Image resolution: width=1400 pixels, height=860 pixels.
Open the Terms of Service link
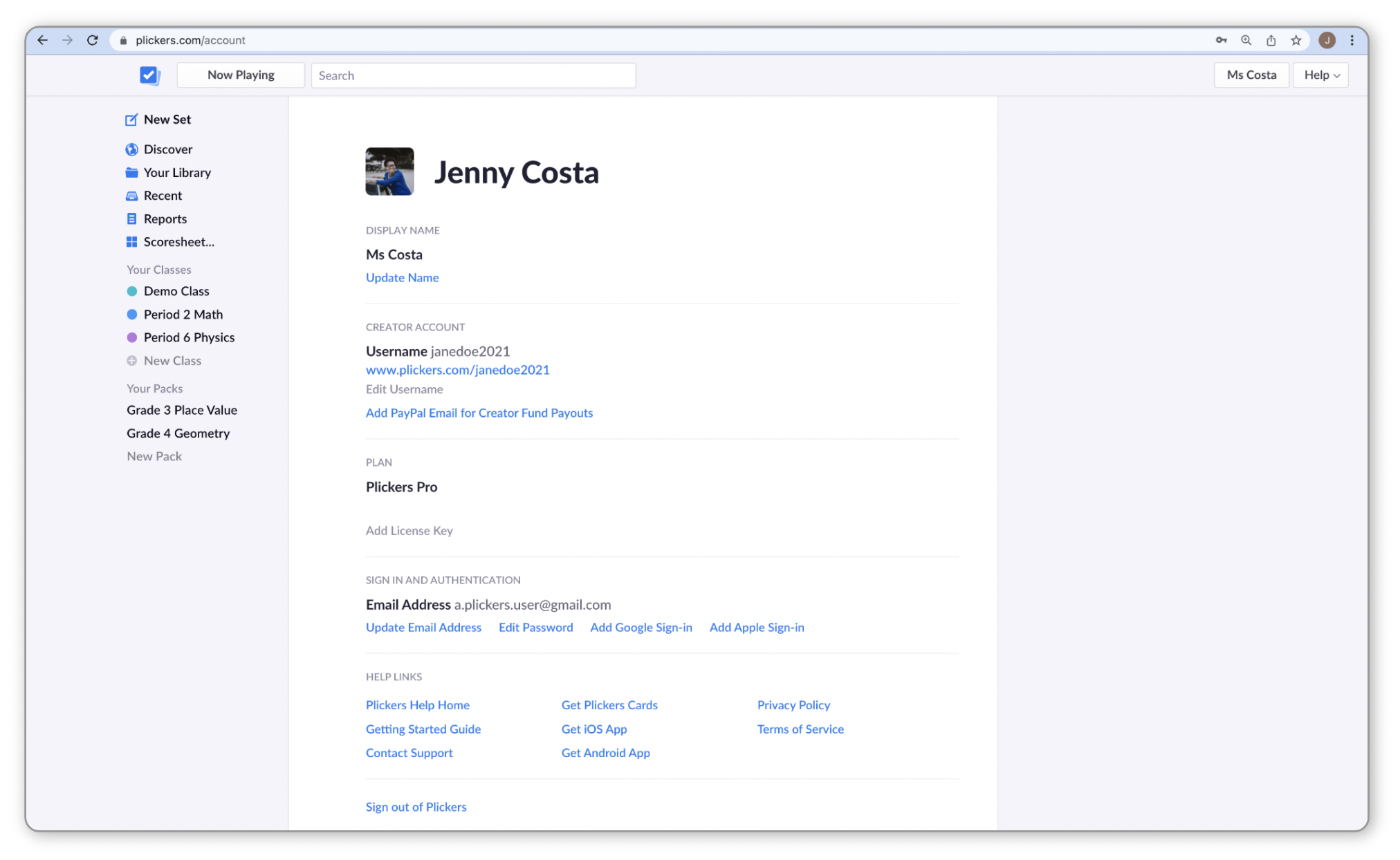(x=800, y=729)
